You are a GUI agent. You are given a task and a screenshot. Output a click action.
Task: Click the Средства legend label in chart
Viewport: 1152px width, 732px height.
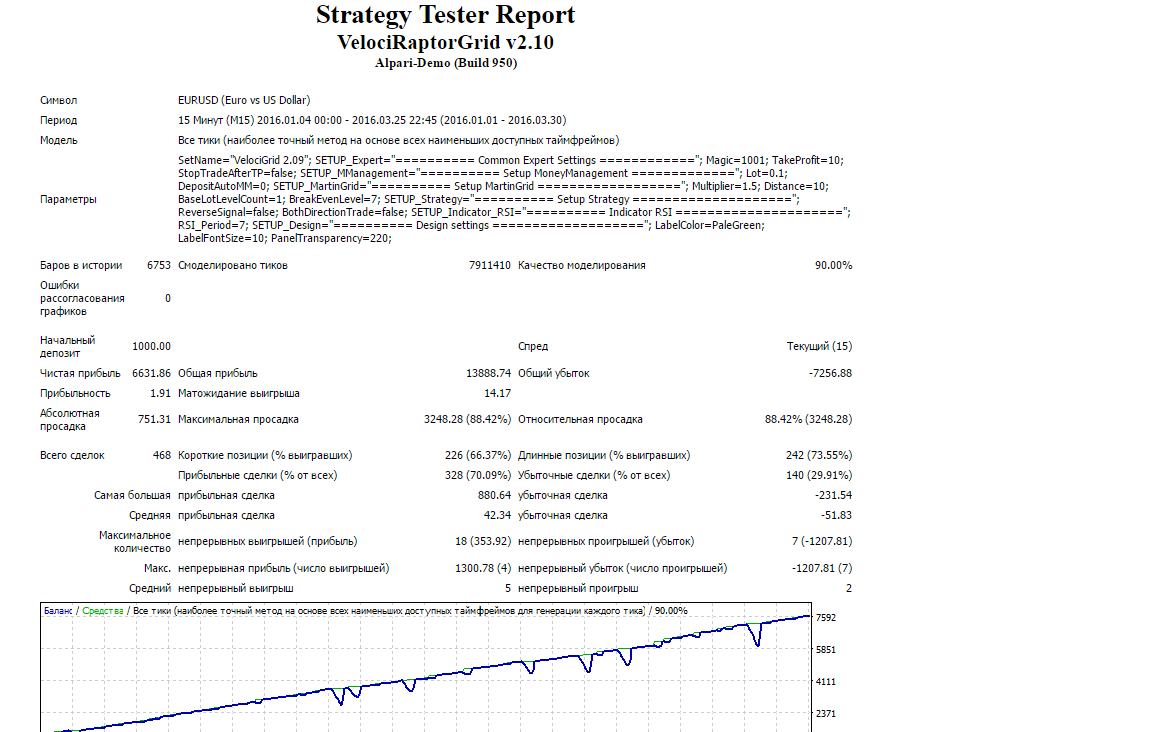click(103, 611)
